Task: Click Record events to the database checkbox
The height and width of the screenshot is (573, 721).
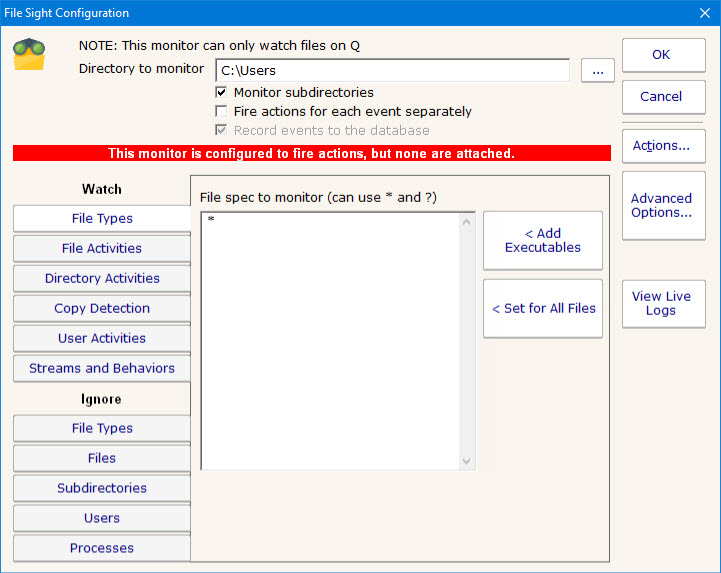Action: coord(221,130)
